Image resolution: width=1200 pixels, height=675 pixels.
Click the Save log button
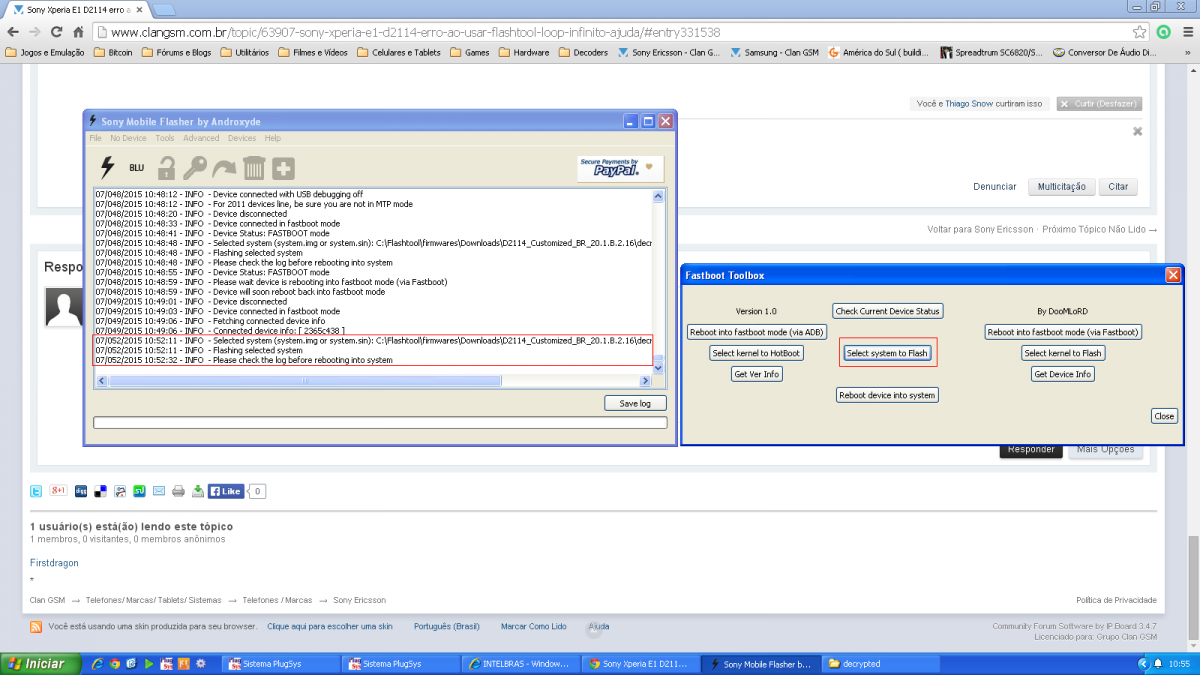635,403
